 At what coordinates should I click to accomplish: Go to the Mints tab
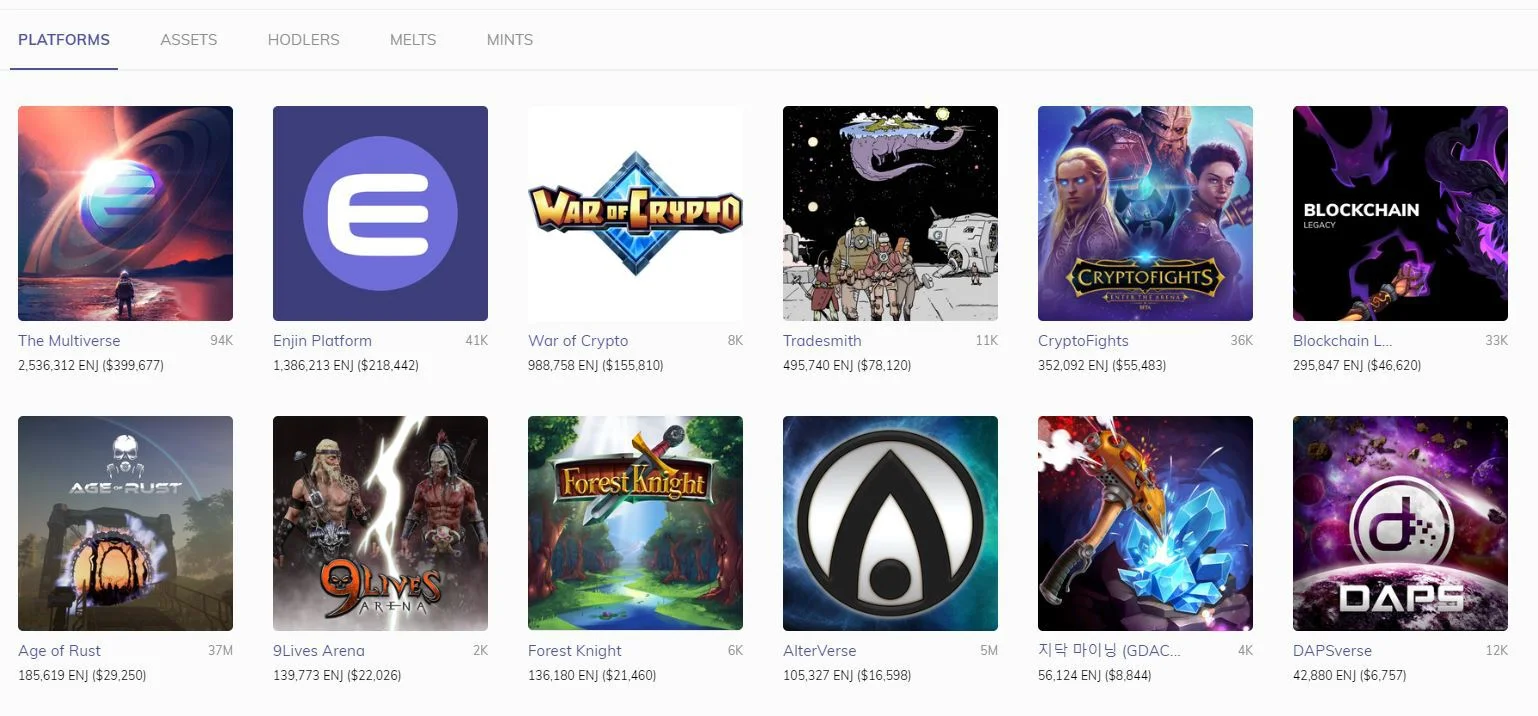point(509,40)
